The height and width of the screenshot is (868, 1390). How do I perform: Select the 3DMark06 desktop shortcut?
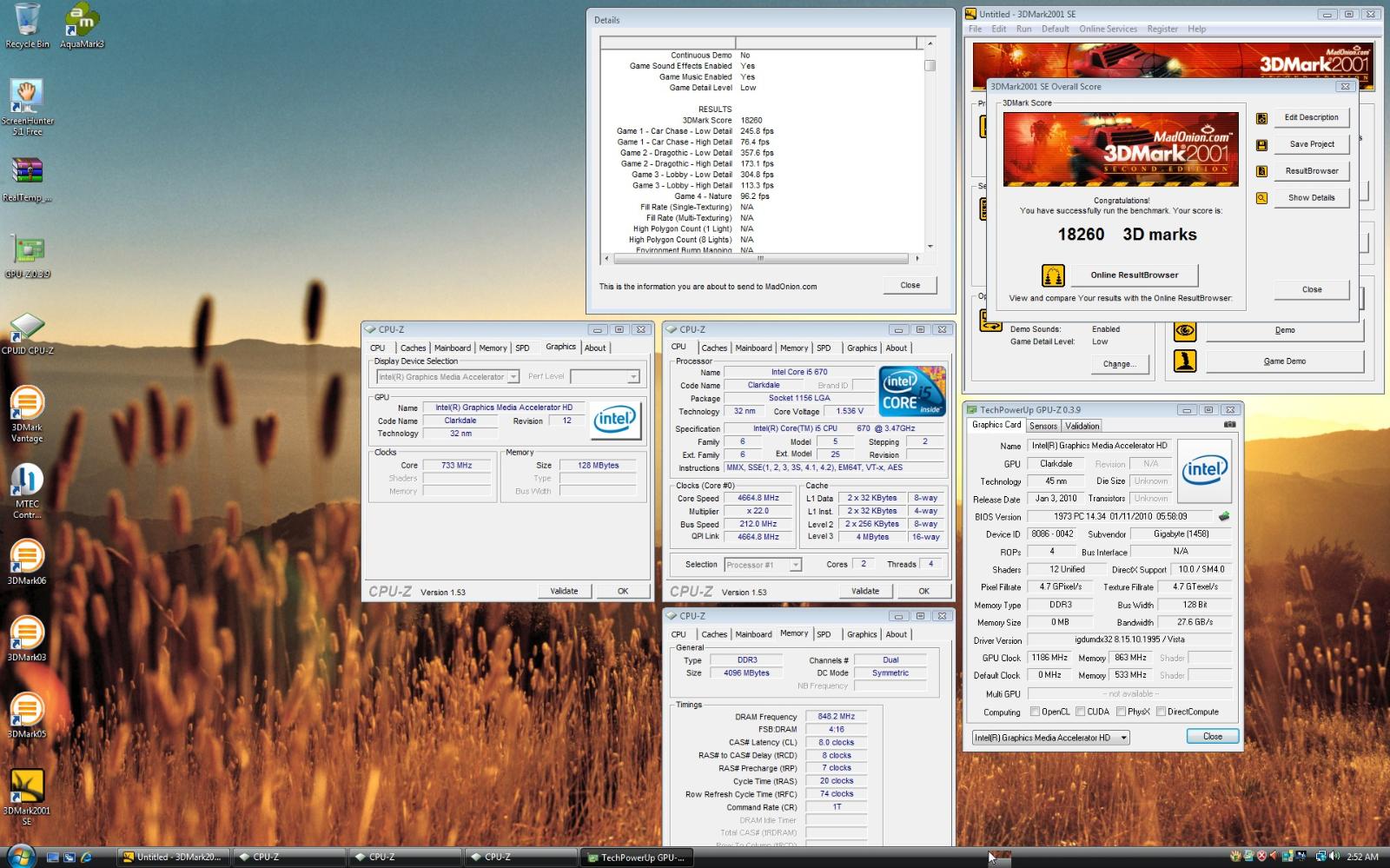[27, 562]
